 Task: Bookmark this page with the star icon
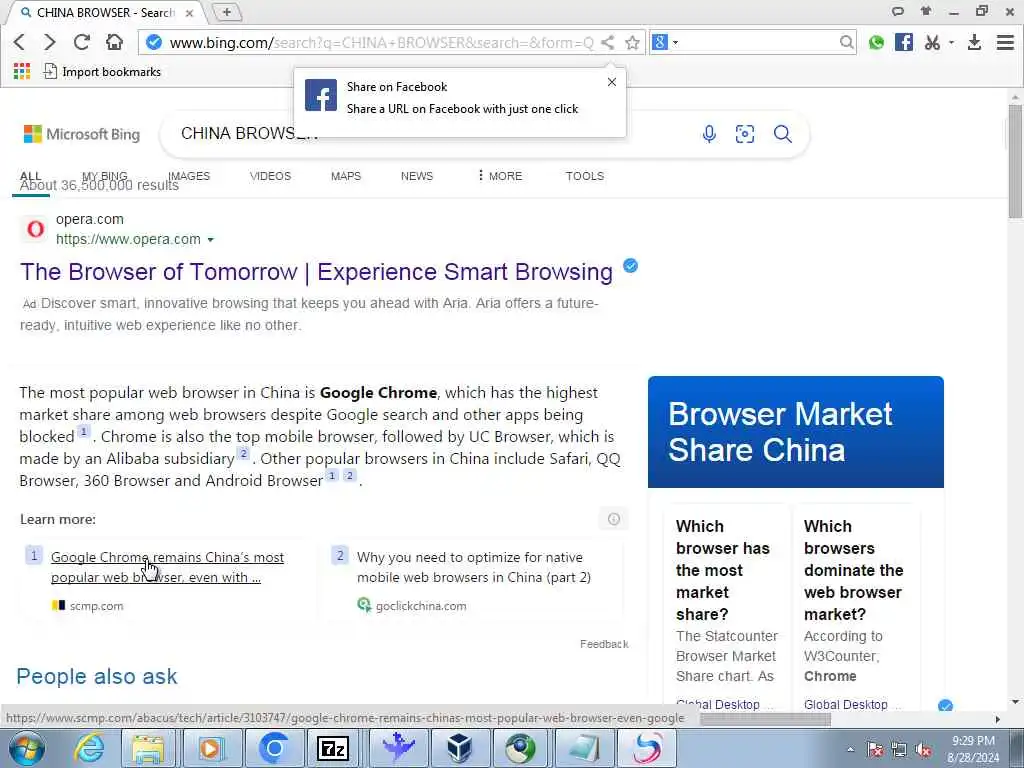coord(632,42)
